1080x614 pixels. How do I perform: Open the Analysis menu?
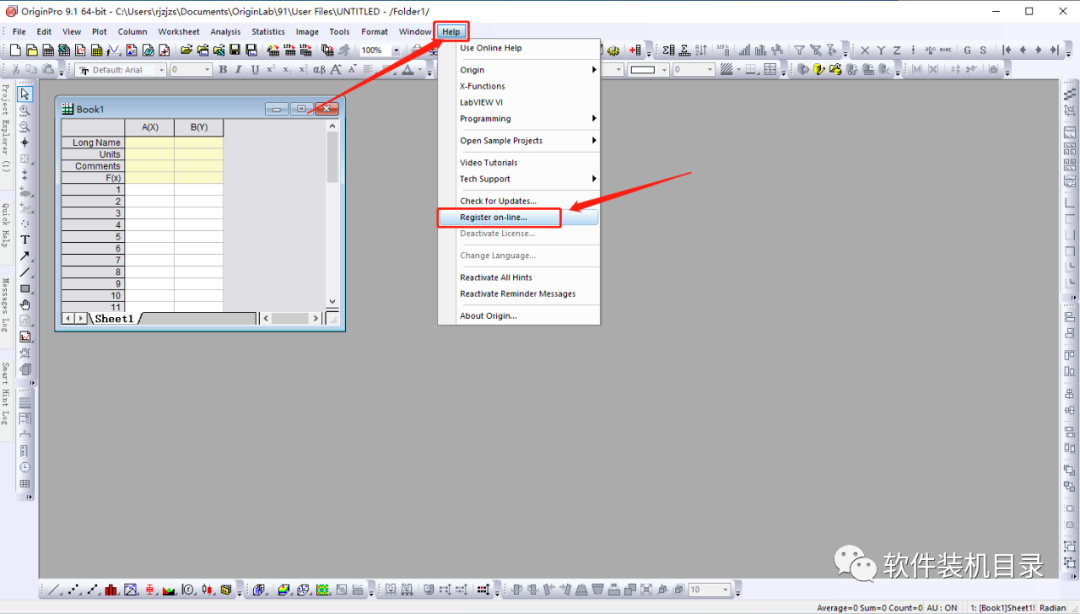(x=225, y=32)
